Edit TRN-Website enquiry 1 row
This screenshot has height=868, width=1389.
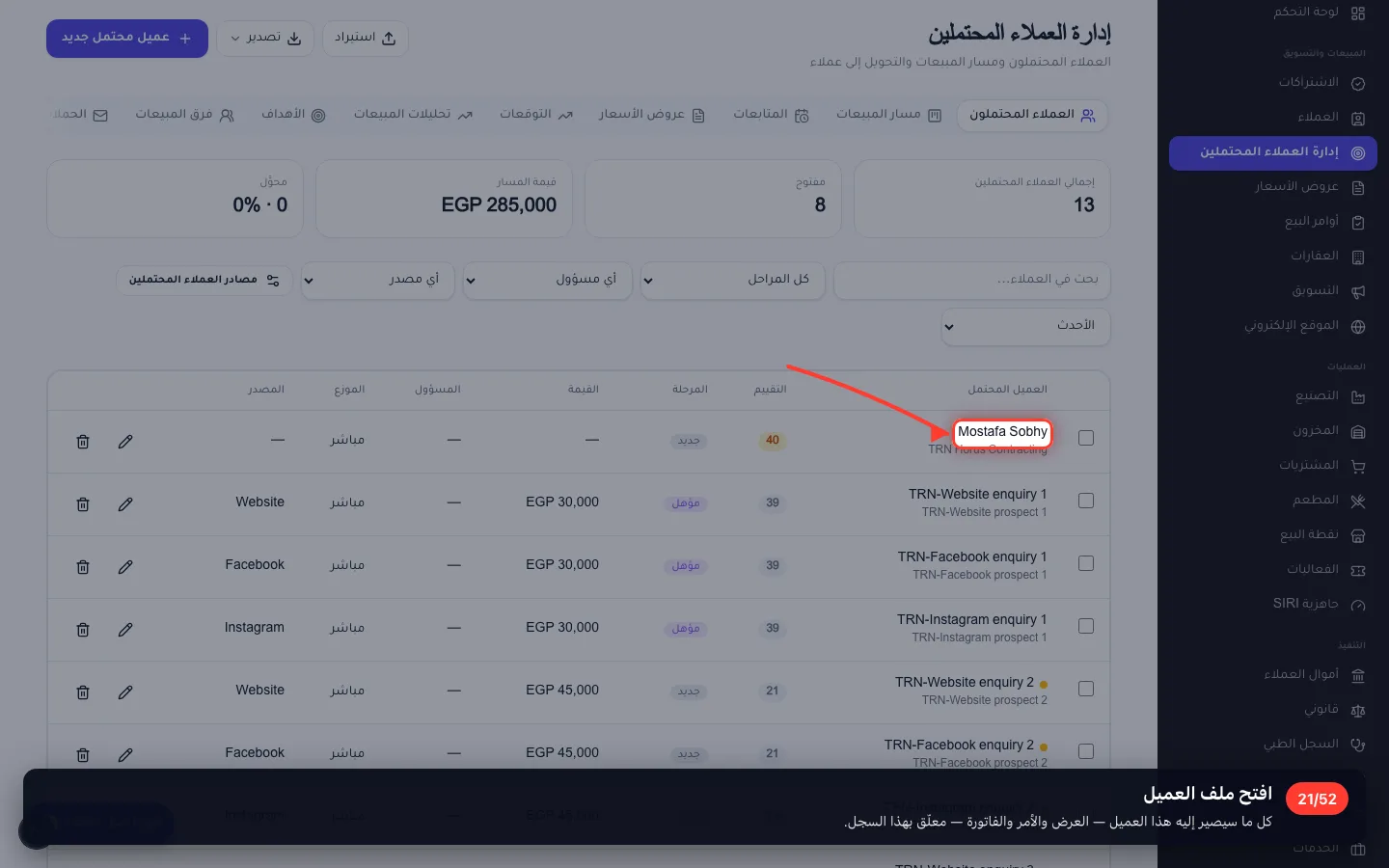(x=125, y=504)
